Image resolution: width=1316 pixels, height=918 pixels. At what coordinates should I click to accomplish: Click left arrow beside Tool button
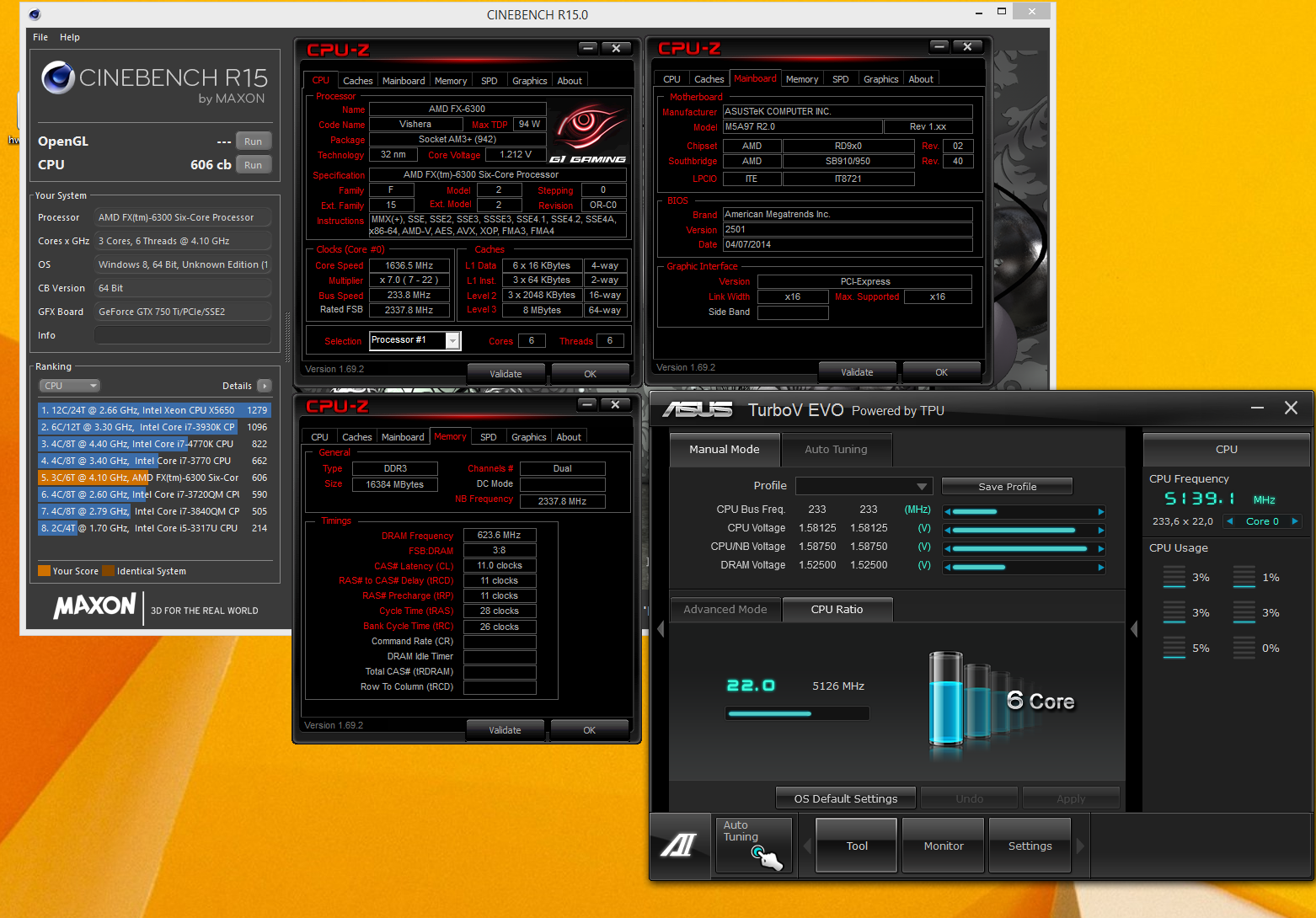click(807, 846)
